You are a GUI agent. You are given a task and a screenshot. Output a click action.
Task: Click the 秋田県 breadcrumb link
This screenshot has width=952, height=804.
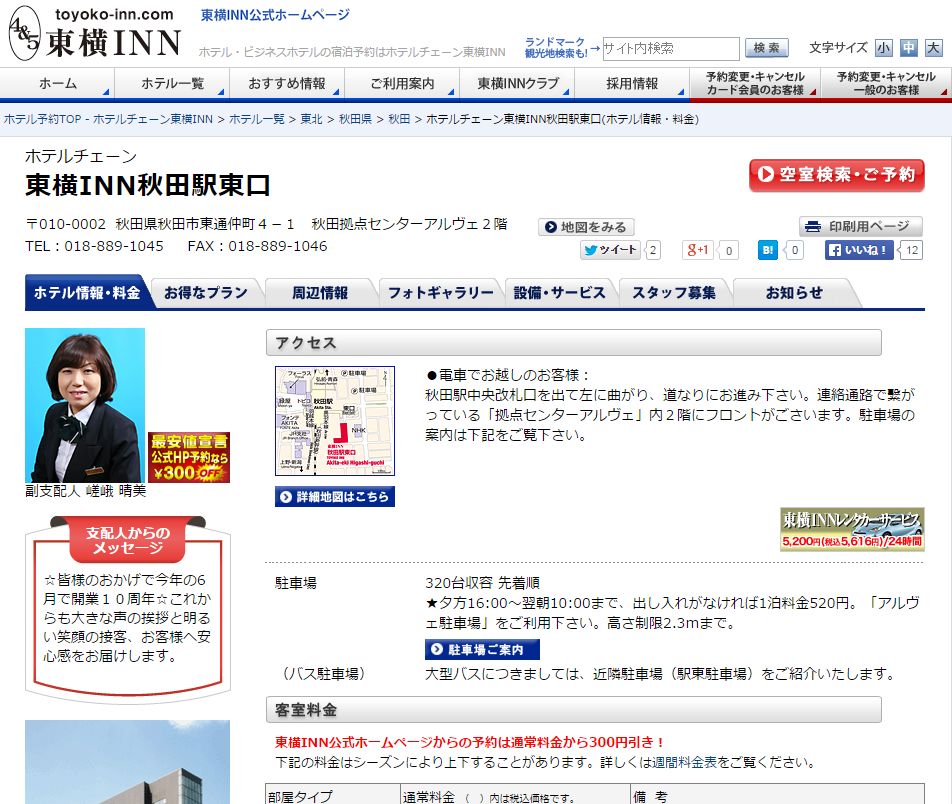pyautogui.click(x=355, y=119)
